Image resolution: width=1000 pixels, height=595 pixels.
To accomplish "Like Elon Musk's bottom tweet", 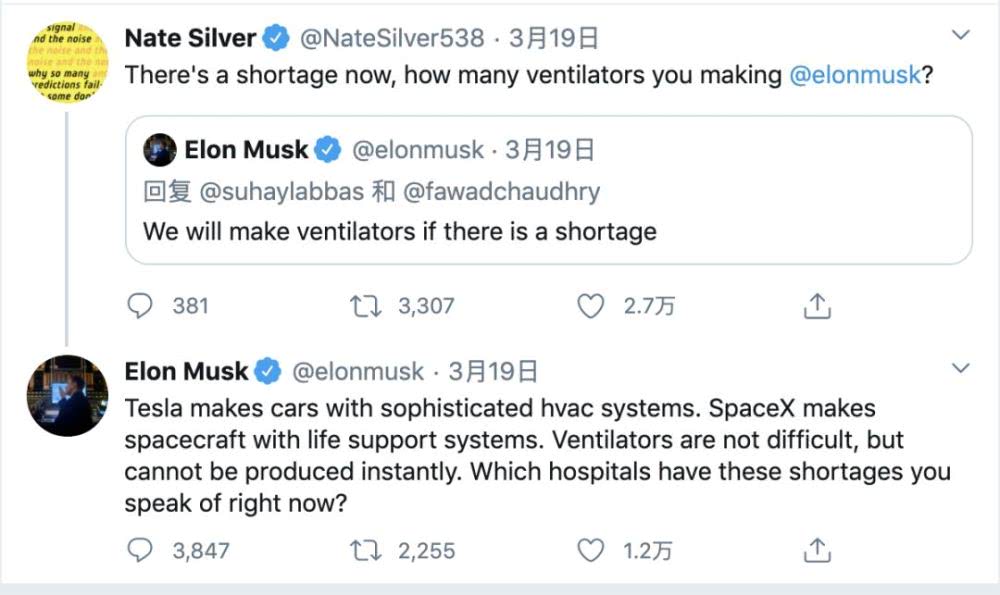I will [592, 550].
